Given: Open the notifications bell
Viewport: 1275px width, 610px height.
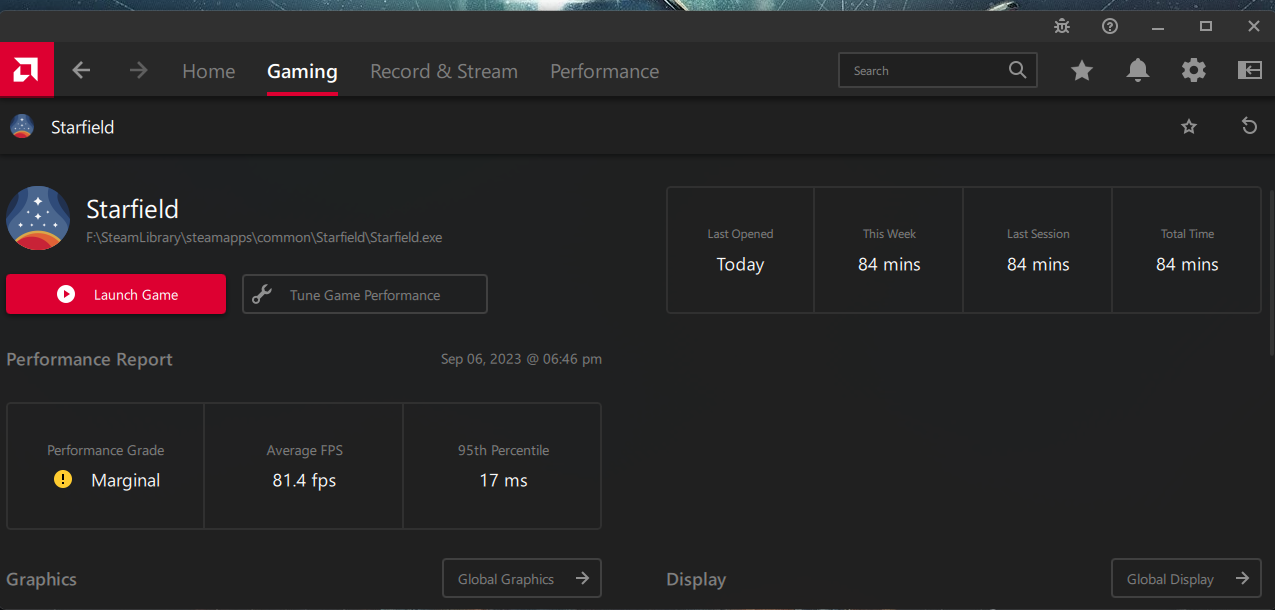Looking at the screenshot, I should (1138, 70).
